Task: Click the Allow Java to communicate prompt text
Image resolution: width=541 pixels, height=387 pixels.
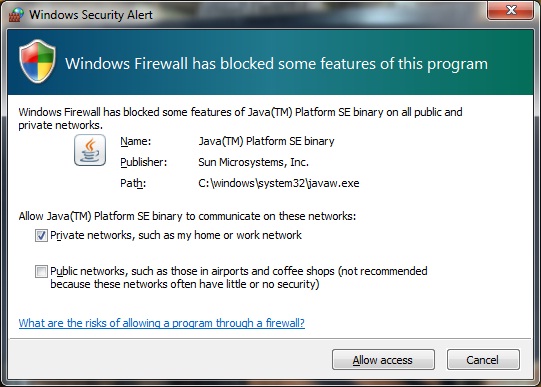Action: pyautogui.click(x=187, y=216)
